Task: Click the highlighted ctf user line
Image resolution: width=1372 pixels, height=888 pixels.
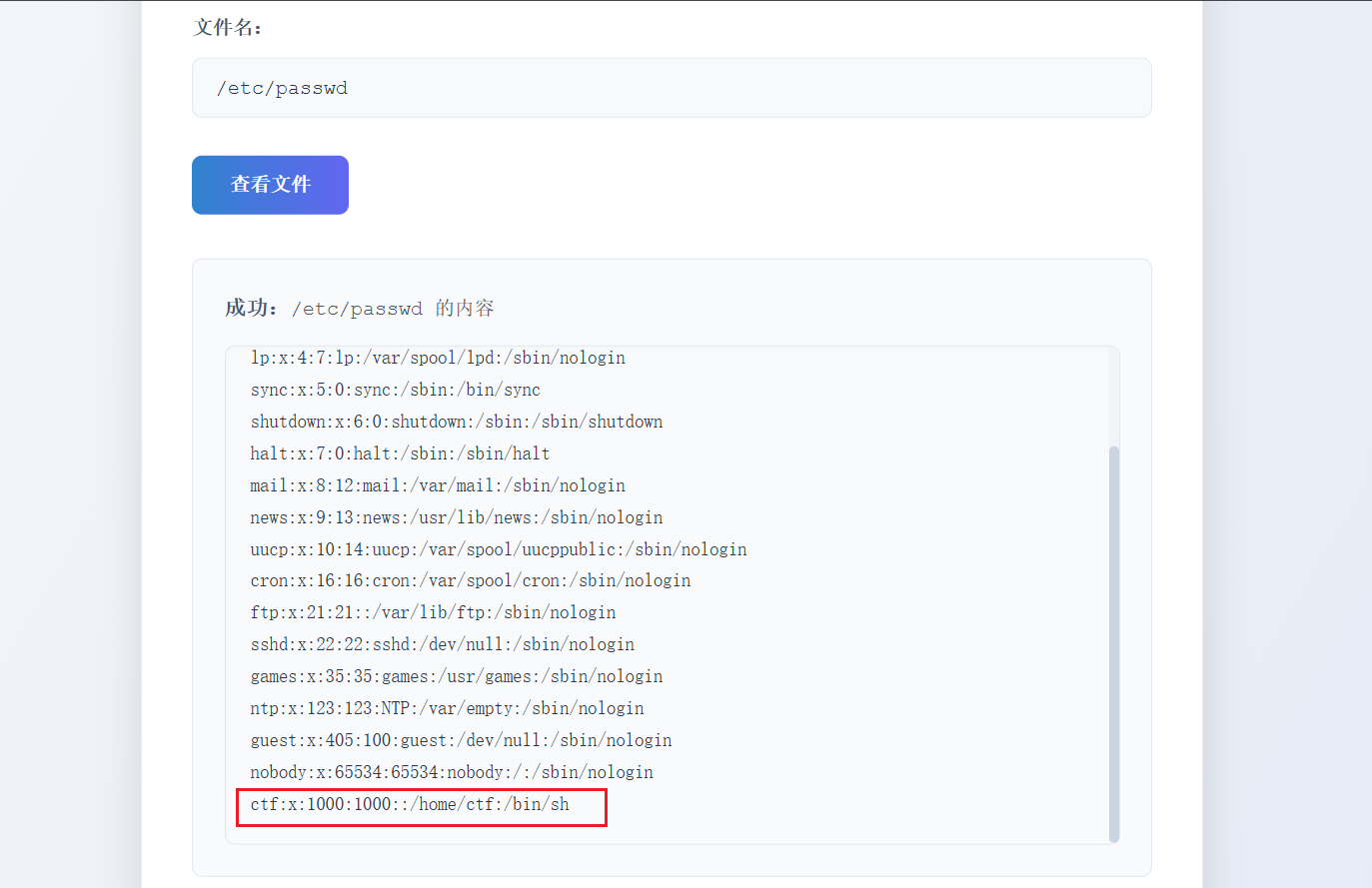Action: (x=410, y=804)
